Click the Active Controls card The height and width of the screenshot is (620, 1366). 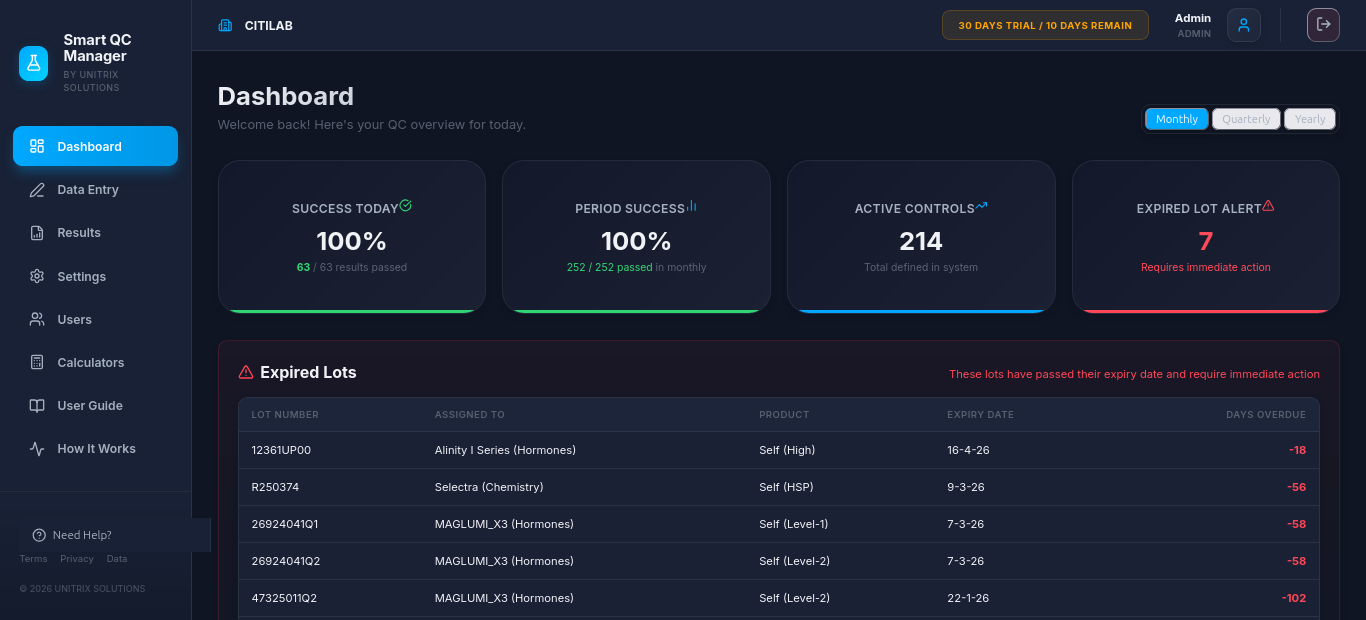(x=921, y=237)
